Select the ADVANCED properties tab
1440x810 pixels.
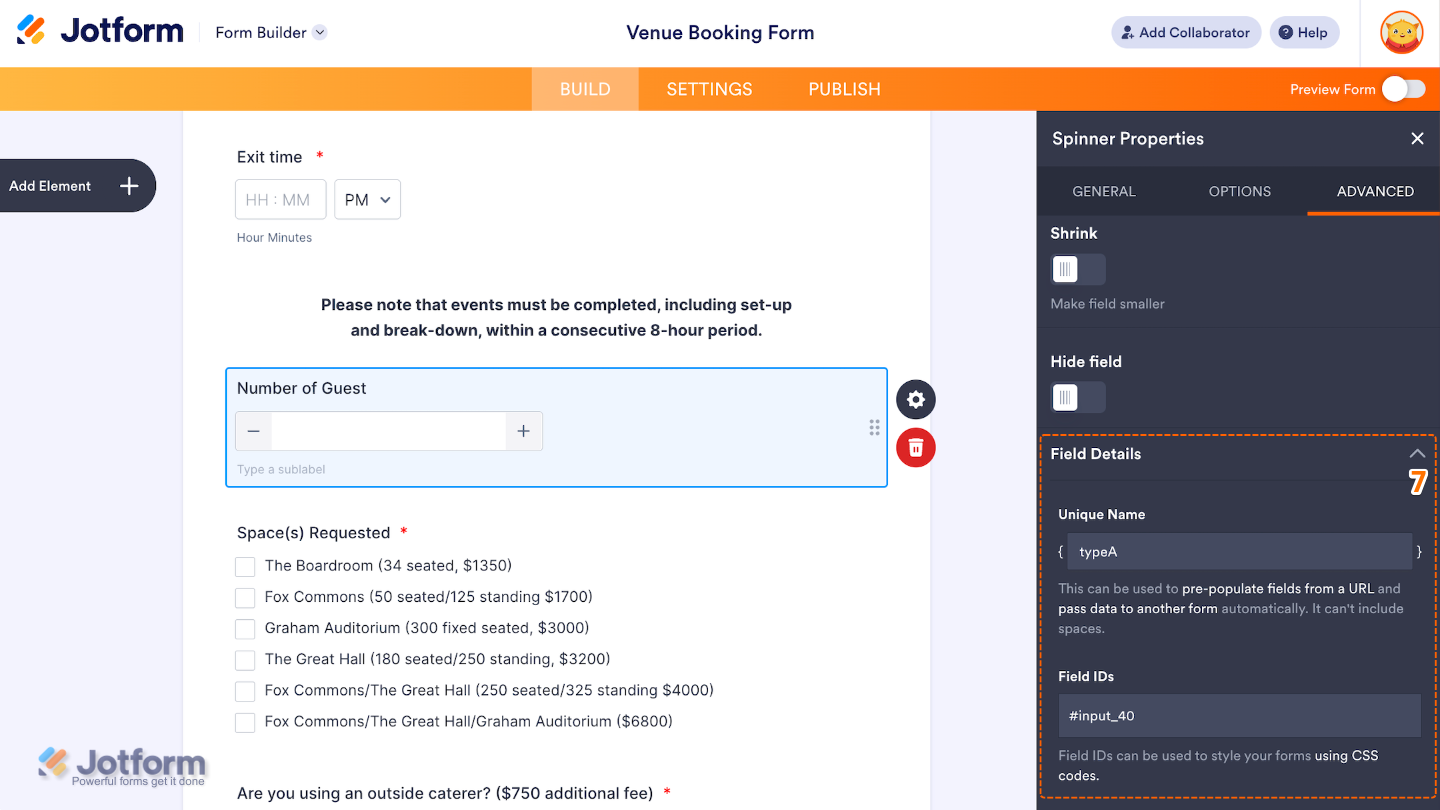(x=1375, y=191)
